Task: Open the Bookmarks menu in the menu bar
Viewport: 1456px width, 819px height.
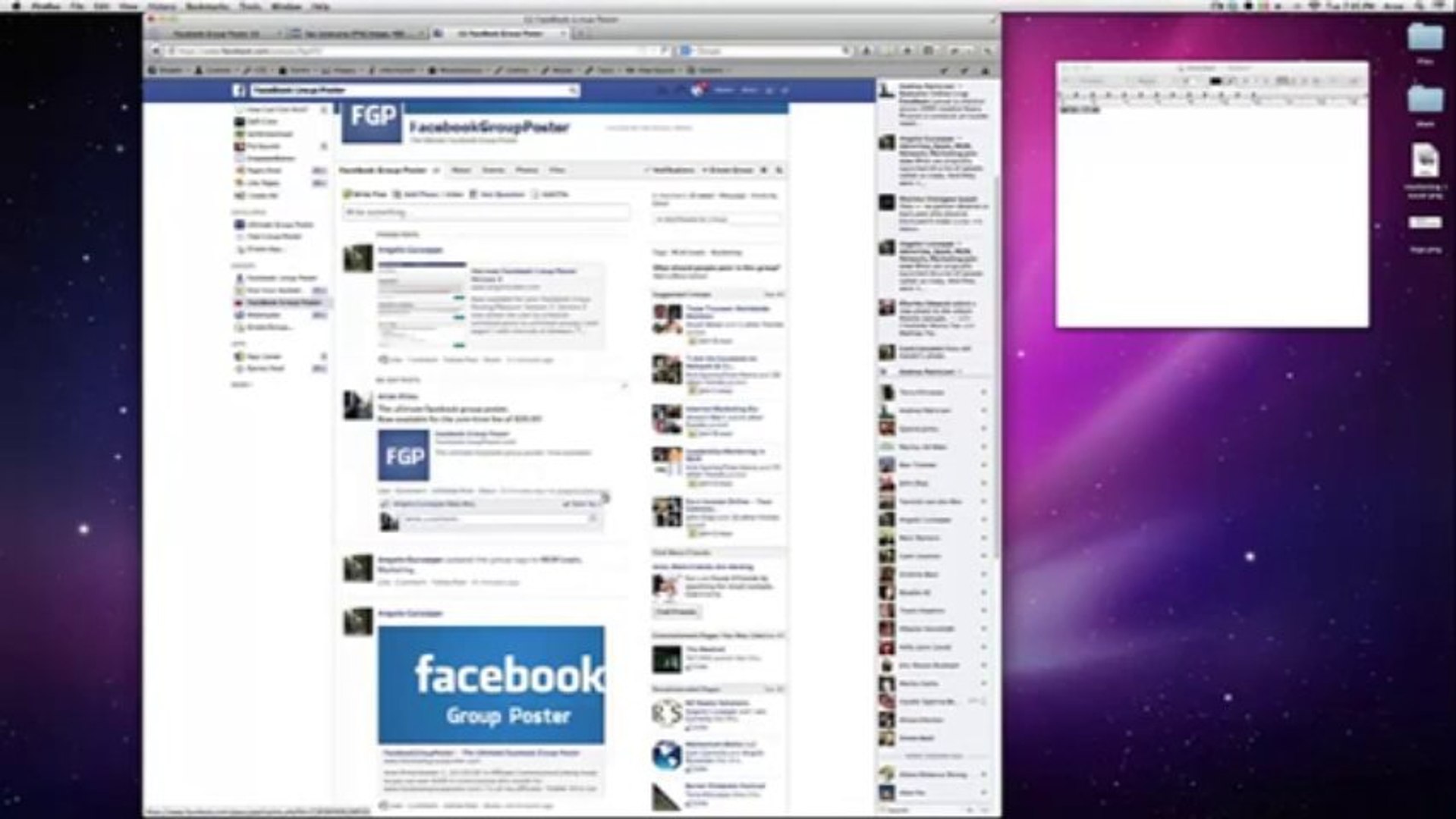Action: [206, 6]
